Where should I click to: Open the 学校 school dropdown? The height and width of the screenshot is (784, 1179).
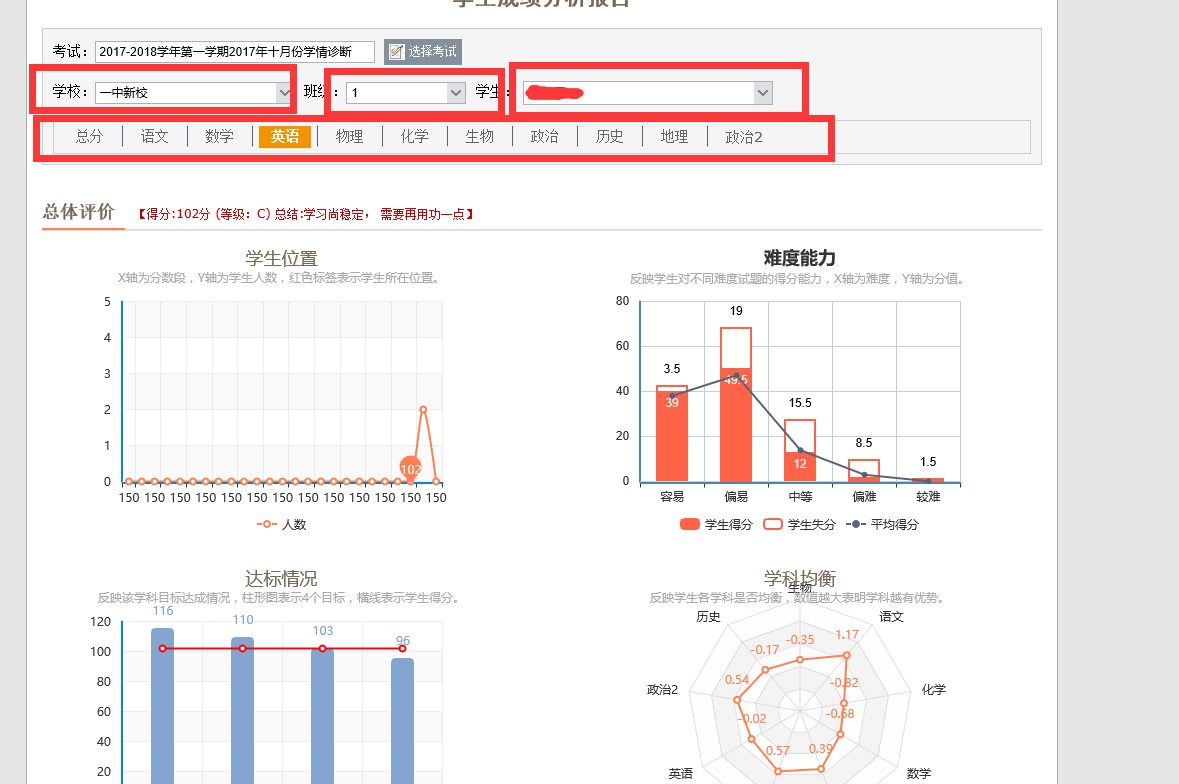[x=192, y=93]
